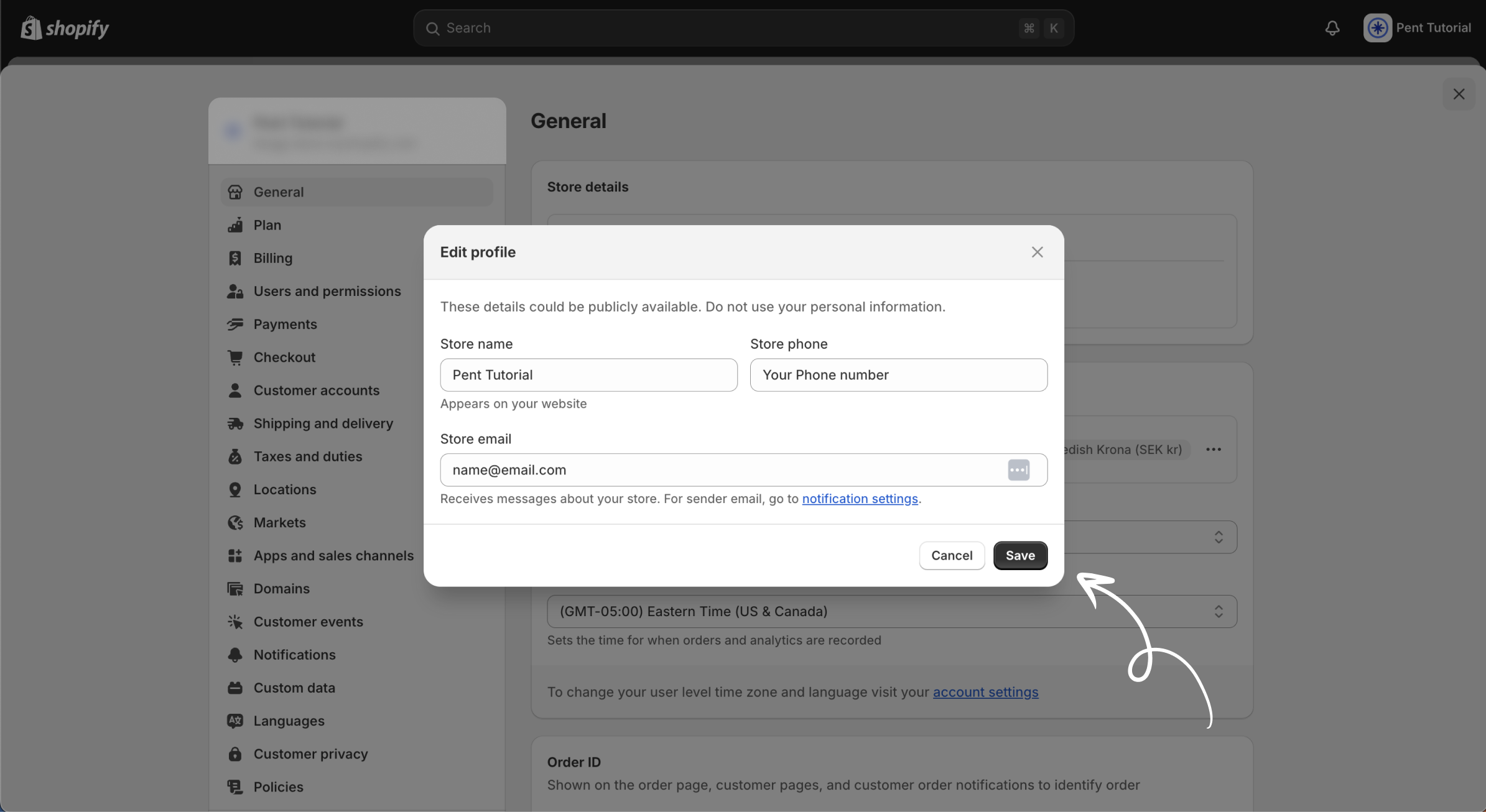Viewport: 1486px width, 812px height.
Task: Click the Users and permissions icon
Action: [235, 291]
